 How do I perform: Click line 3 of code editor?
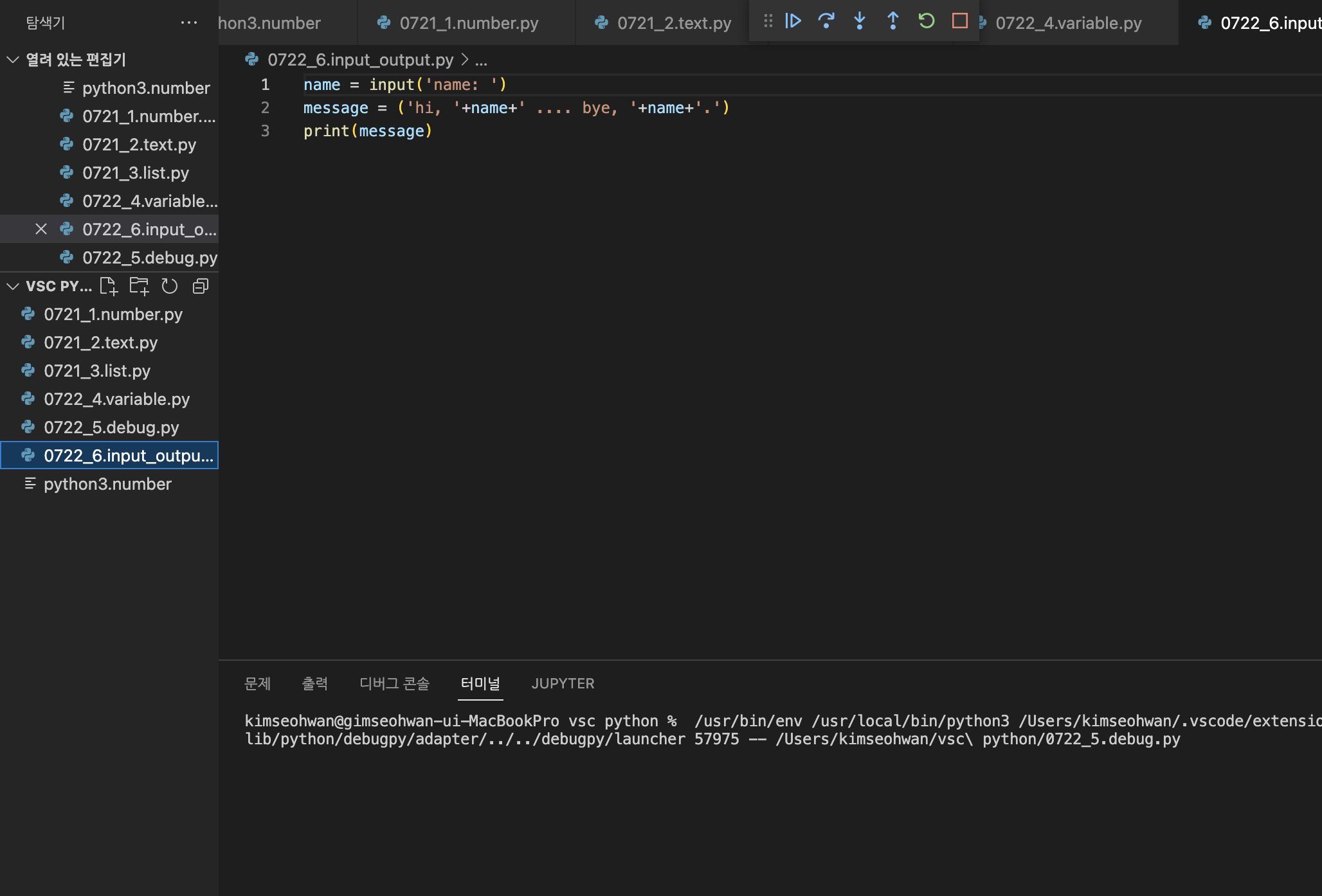[367, 131]
